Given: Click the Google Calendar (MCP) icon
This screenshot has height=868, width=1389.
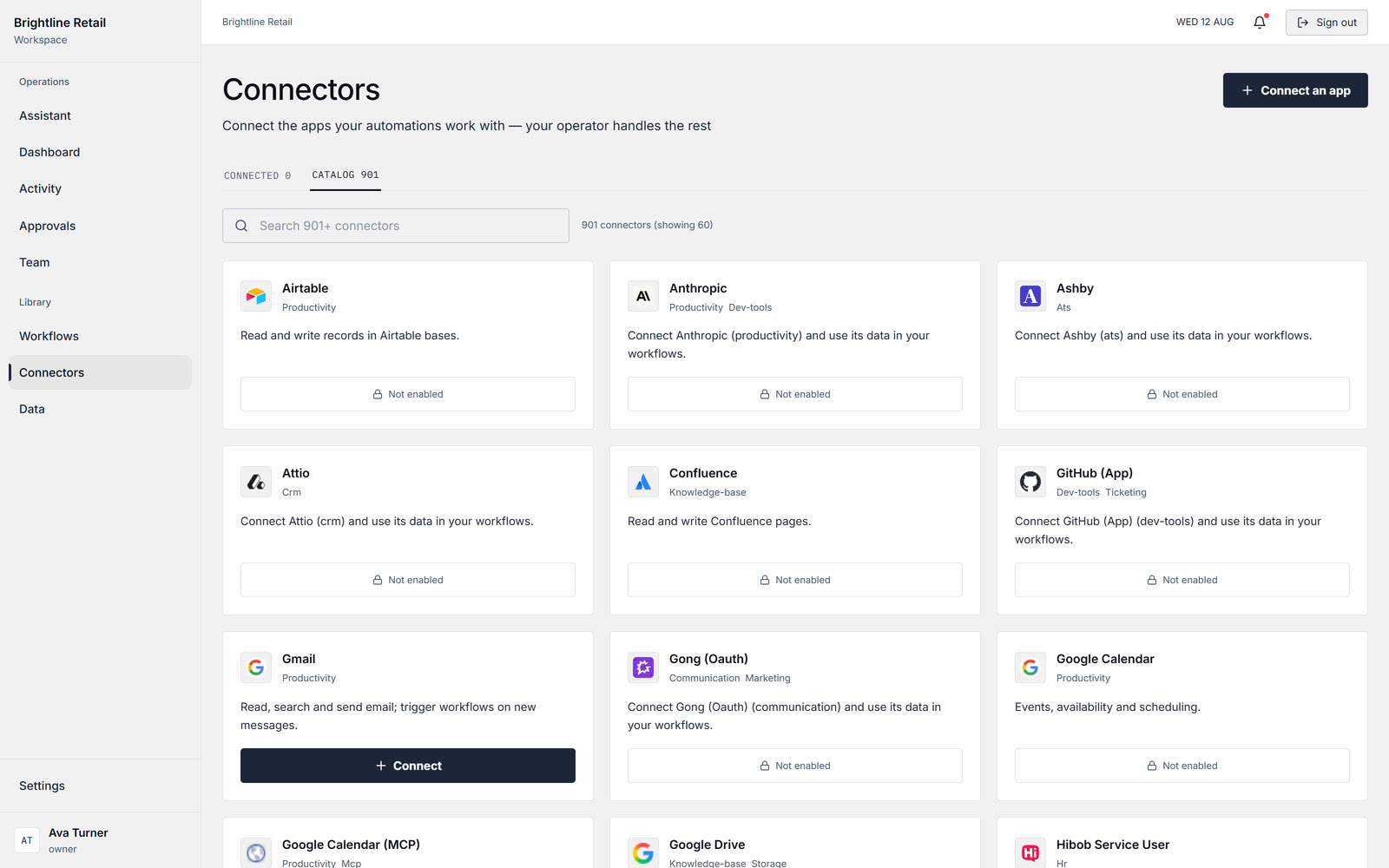Looking at the screenshot, I should pyautogui.click(x=256, y=852).
